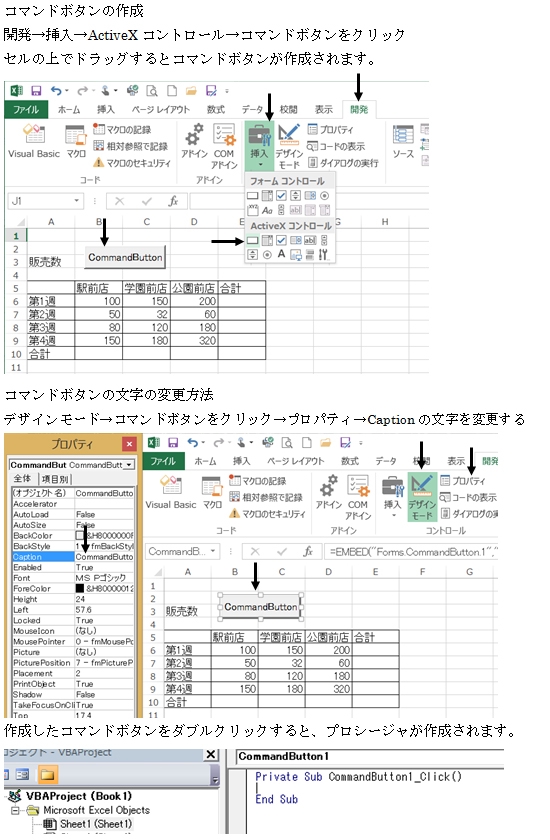Click the View Object icon in VBAProject pane
550x840 pixels.
click(22, 775)
